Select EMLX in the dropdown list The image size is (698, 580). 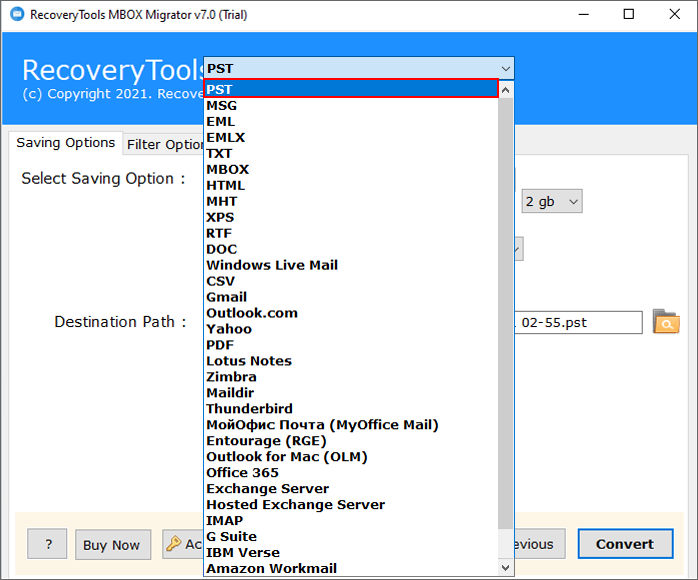pos(351,138)
